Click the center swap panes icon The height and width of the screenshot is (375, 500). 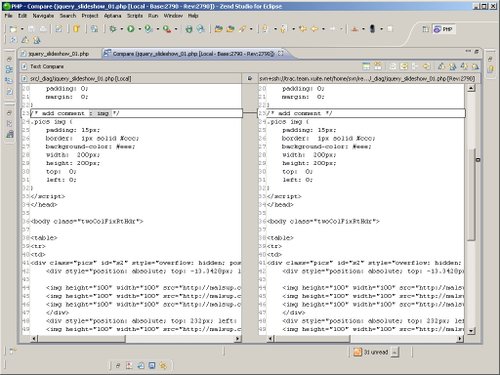[x=250, y=78]
